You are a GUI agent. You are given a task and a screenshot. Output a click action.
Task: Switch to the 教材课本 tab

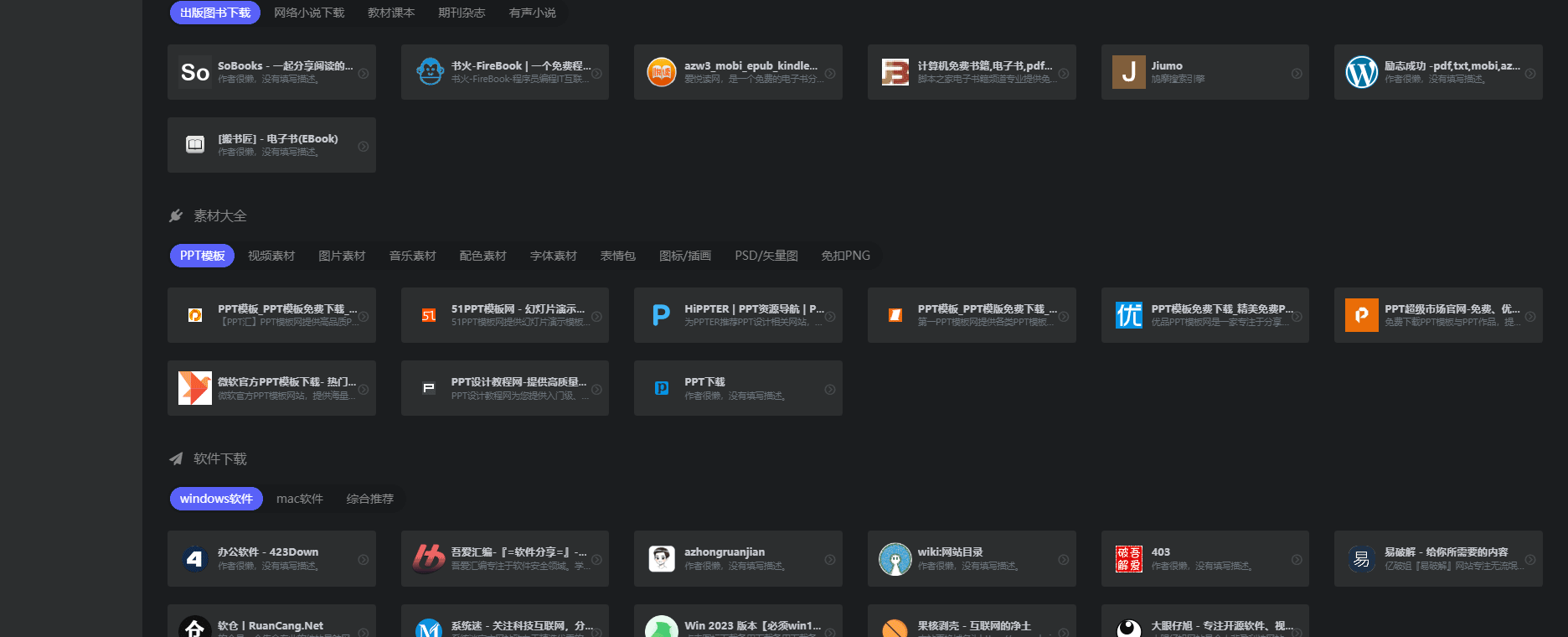click(x=391, y=13)
